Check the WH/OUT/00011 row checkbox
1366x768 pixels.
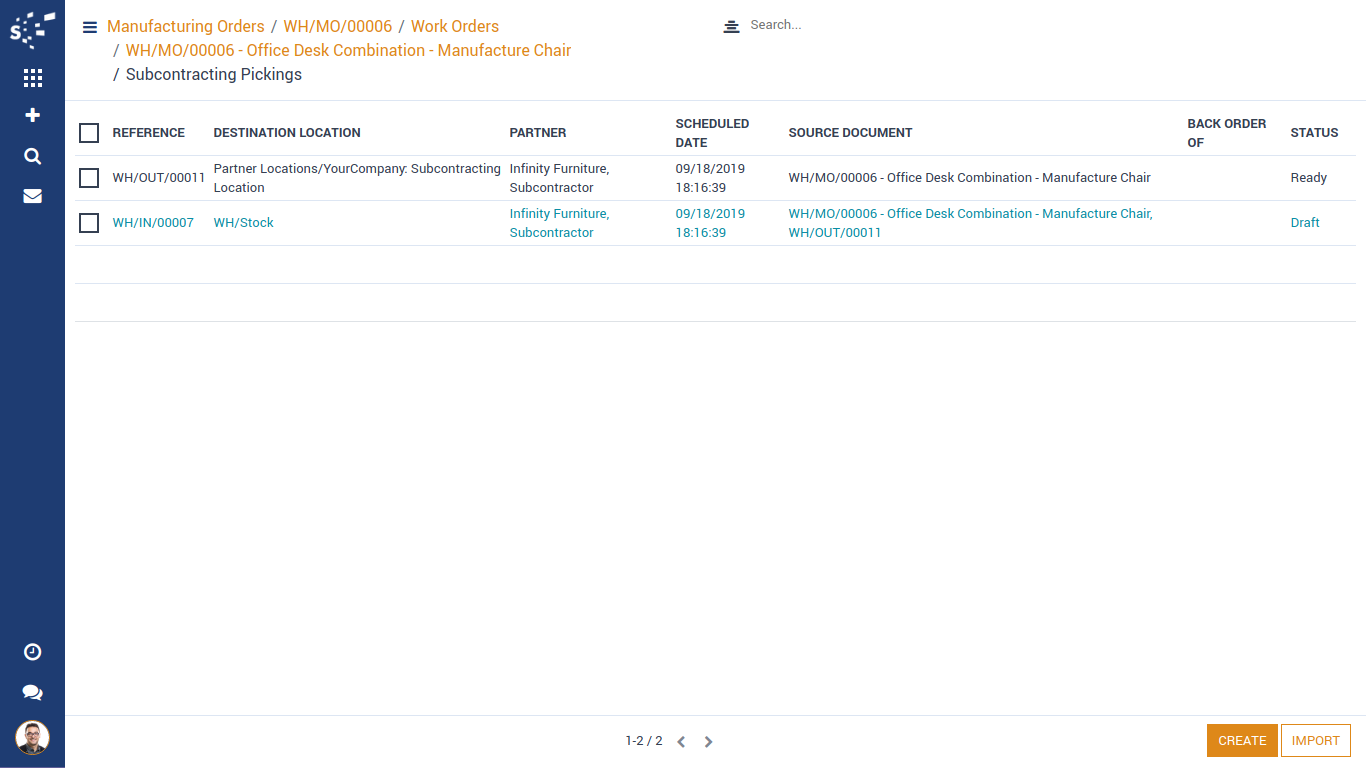click(89, 178)
